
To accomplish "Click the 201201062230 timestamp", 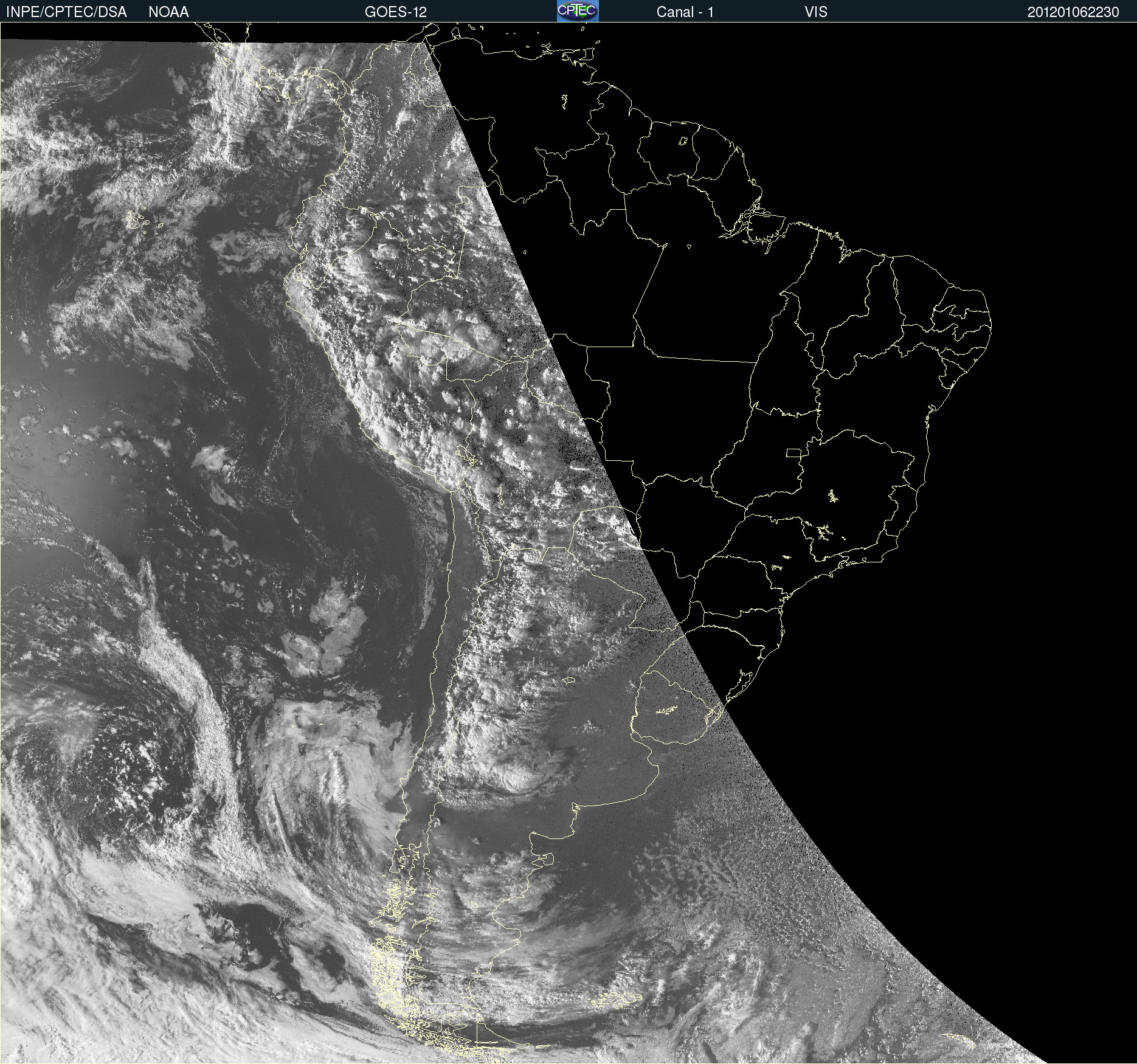I will click(x=1073, y=12).
